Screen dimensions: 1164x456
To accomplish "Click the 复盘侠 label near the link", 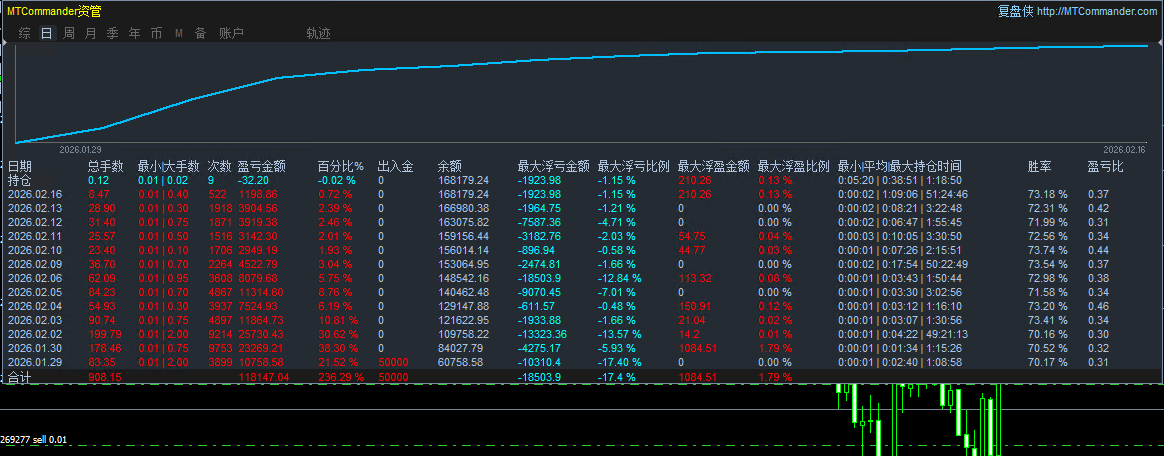I will pos(1016,11).
